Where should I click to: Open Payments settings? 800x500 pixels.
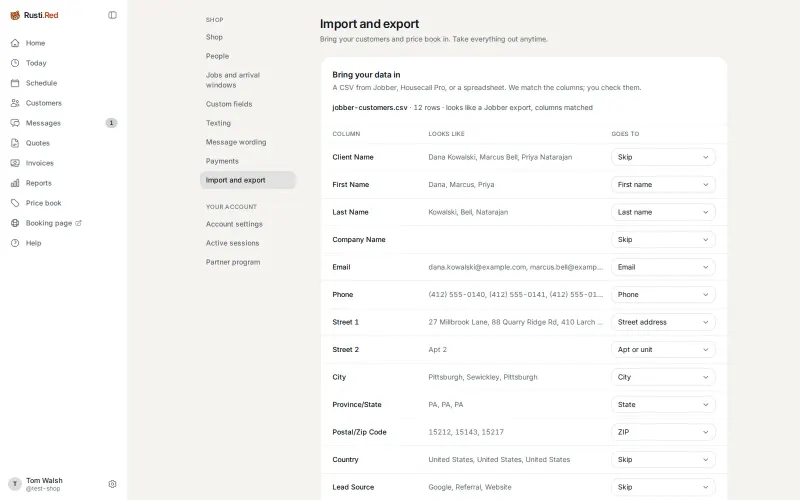click(248, 161)
